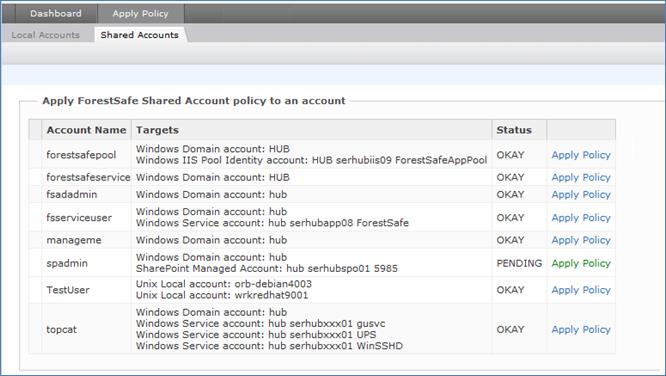Viewport: 666px width, 376px height.
Task: Select the forestsafepool account name
Action: click(x=81, y=155)
